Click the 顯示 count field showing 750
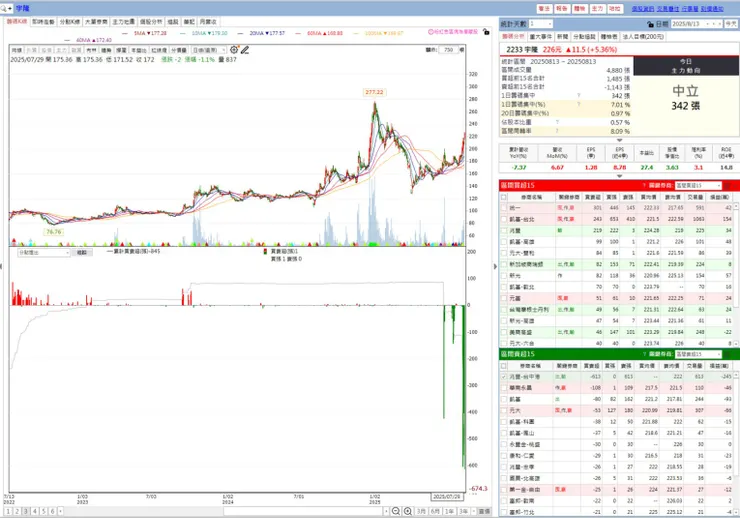Image resolution: width=740 pixels, height=518 pixels. tap(448, 50)
